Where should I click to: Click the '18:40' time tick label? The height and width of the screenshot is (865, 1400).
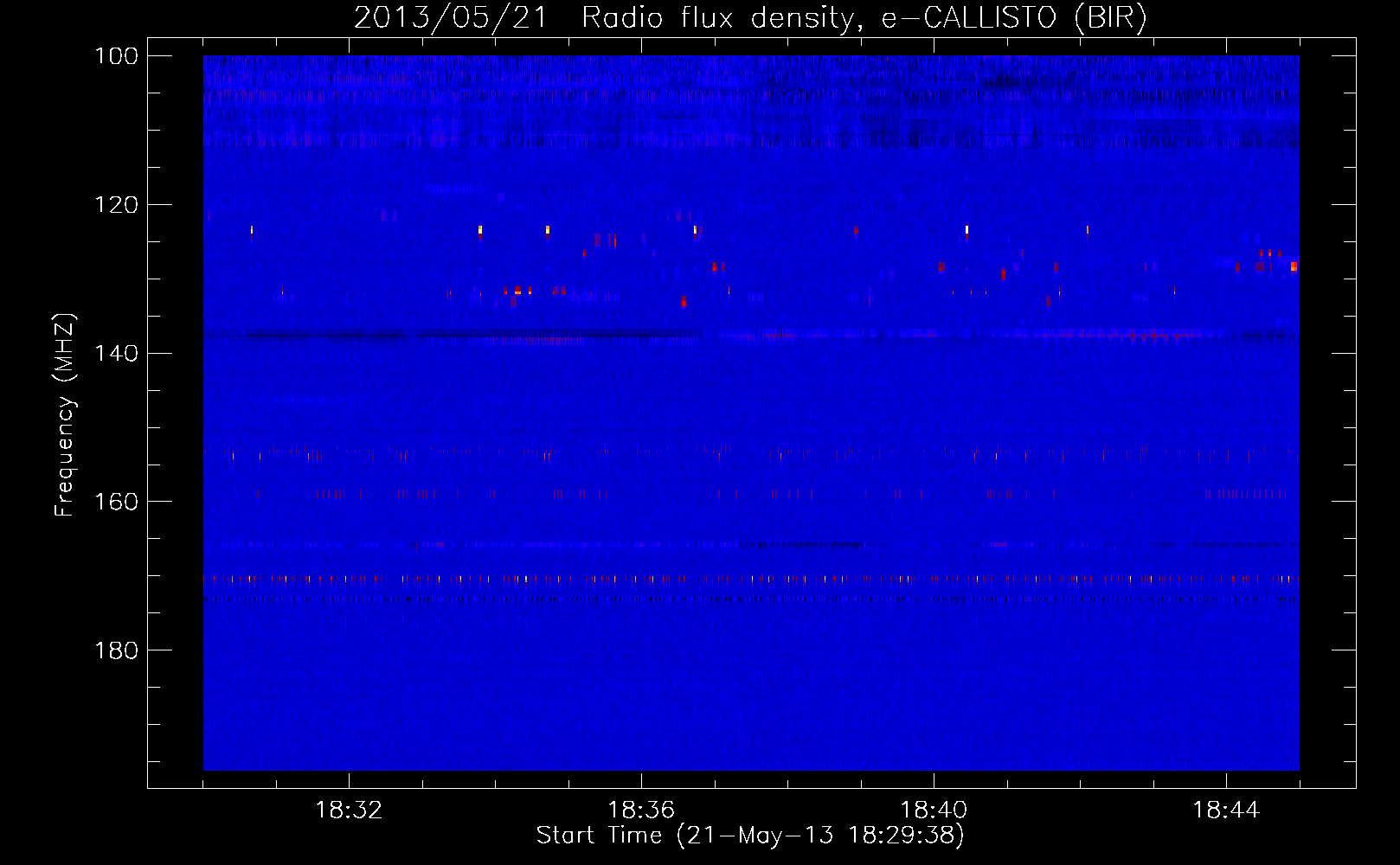[x=934, y=810]
